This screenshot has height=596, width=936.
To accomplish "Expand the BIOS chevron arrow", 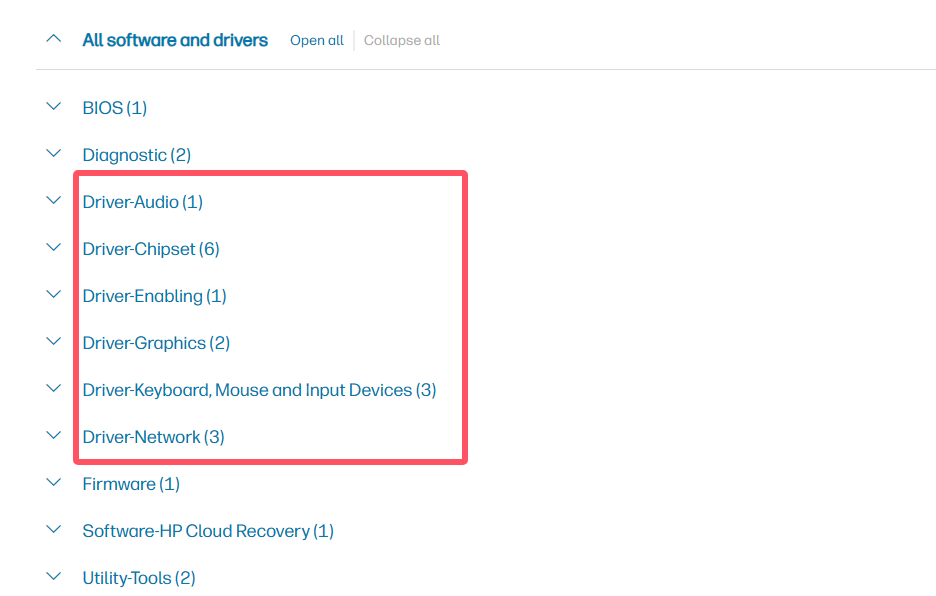I will tap(54, 107).
